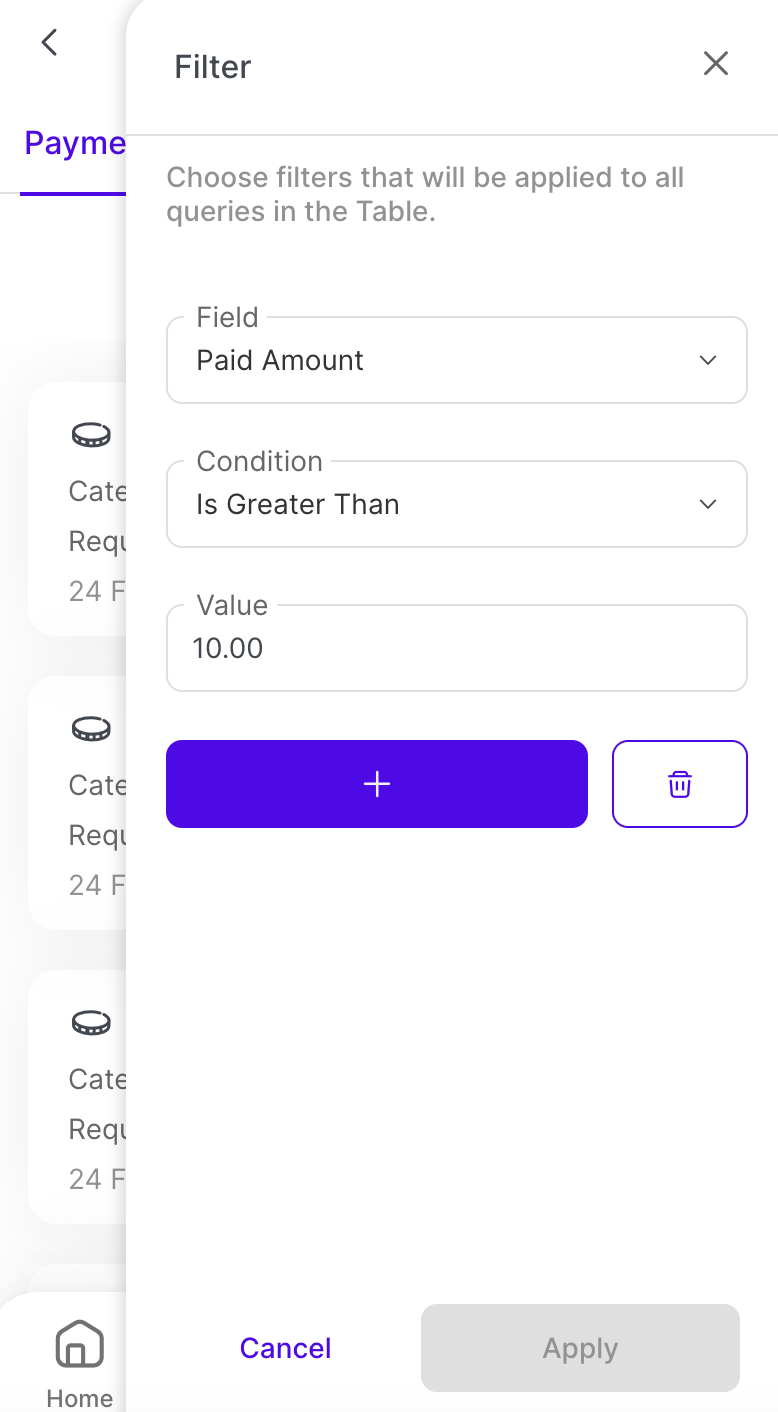Close the Filter panel with X icon
Screen dimensions: 778x1412
point(715,64)
